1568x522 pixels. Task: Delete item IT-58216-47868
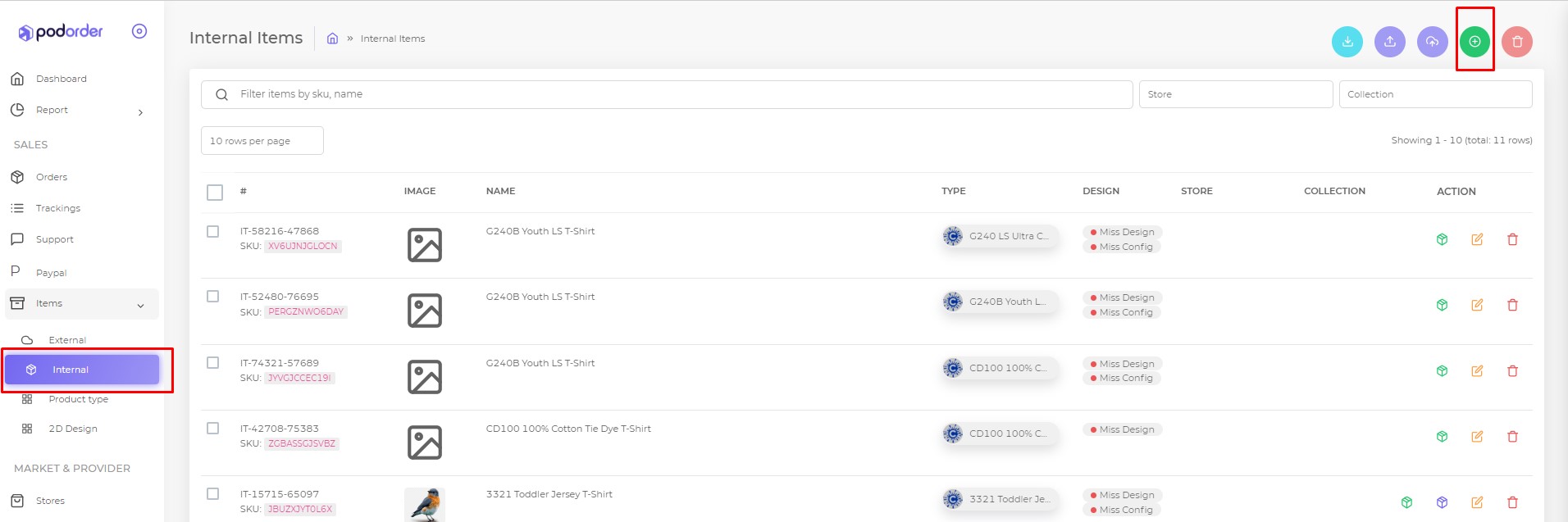pos(1512,239)
